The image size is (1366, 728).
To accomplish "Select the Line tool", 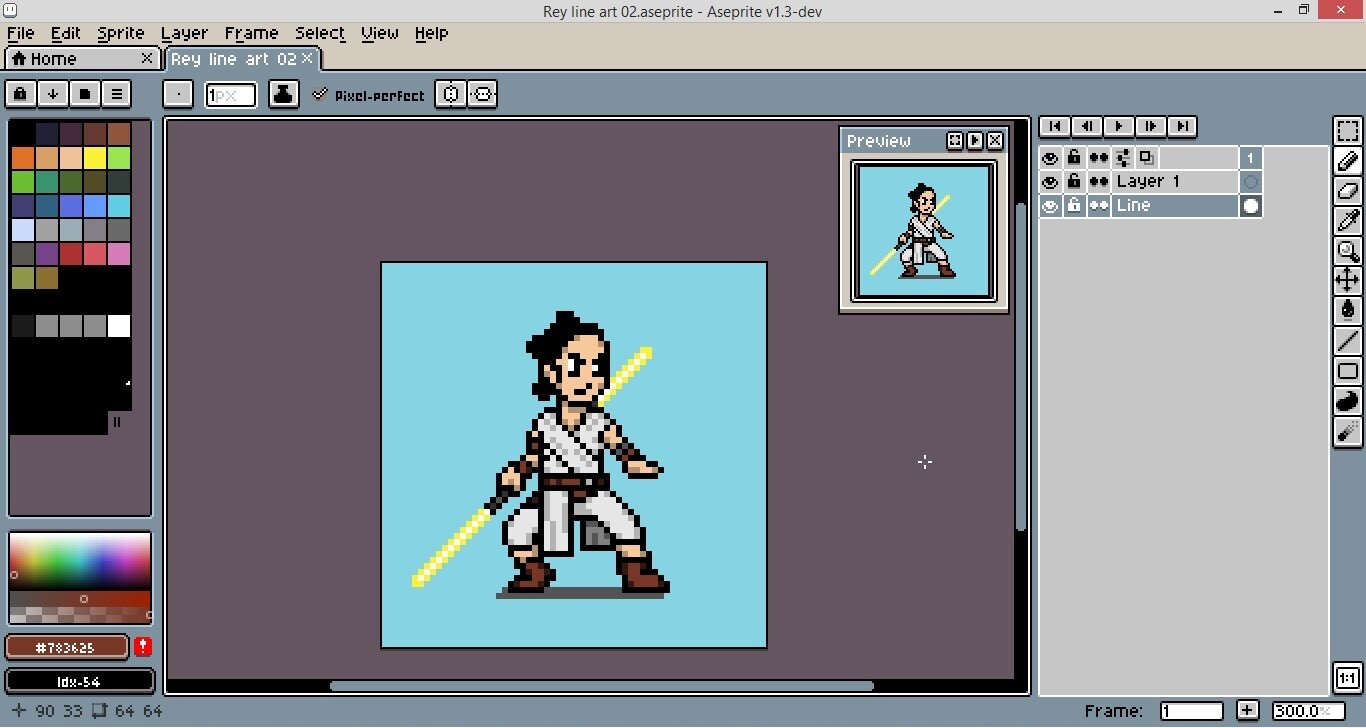I will click(x=1348, y=341).
